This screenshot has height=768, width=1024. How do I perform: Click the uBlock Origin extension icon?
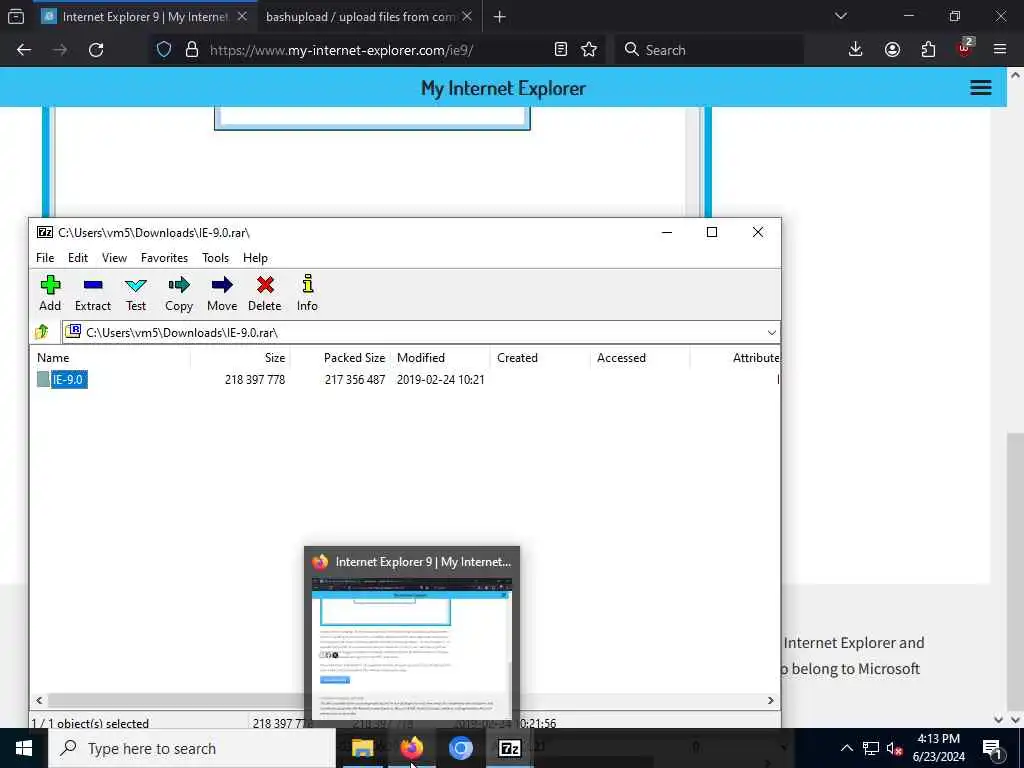(x=965, y=48)
